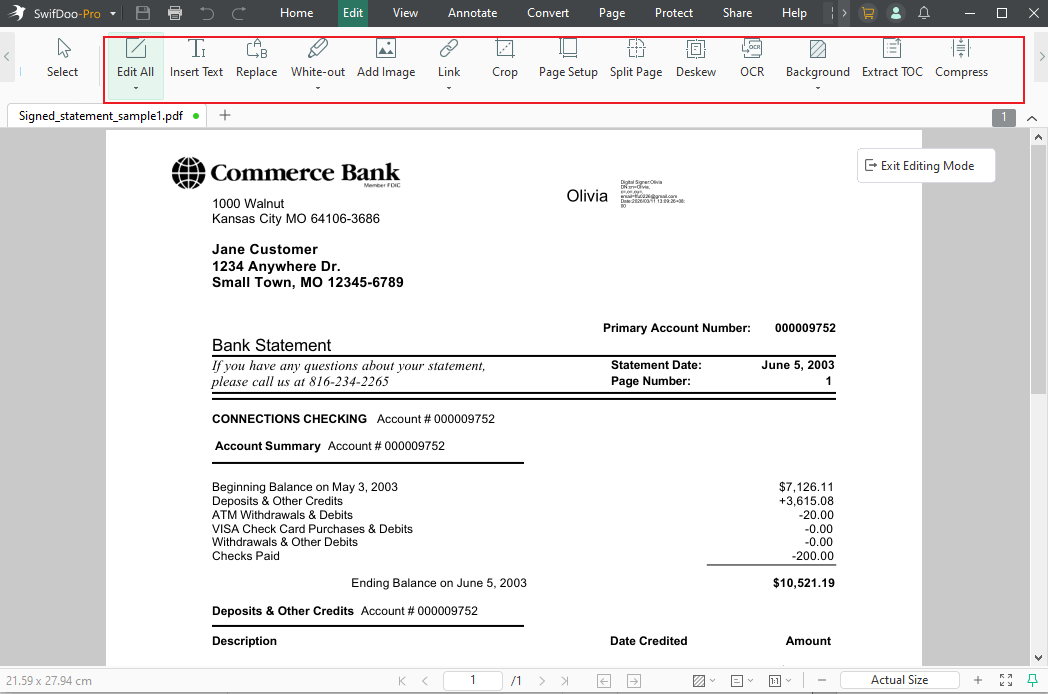This screenshot has width=1048, height=694.
Task: Click the page number input field
Action: coord(473,680)
